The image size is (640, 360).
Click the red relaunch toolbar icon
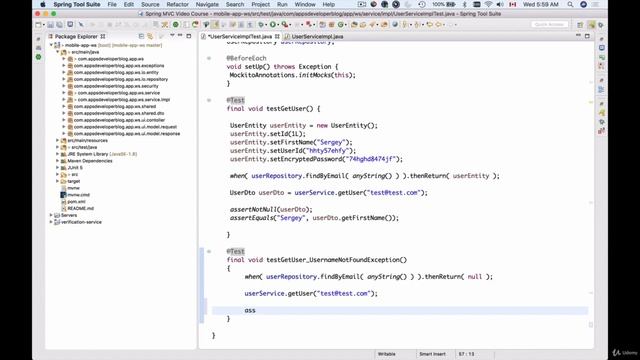(196, 25)
